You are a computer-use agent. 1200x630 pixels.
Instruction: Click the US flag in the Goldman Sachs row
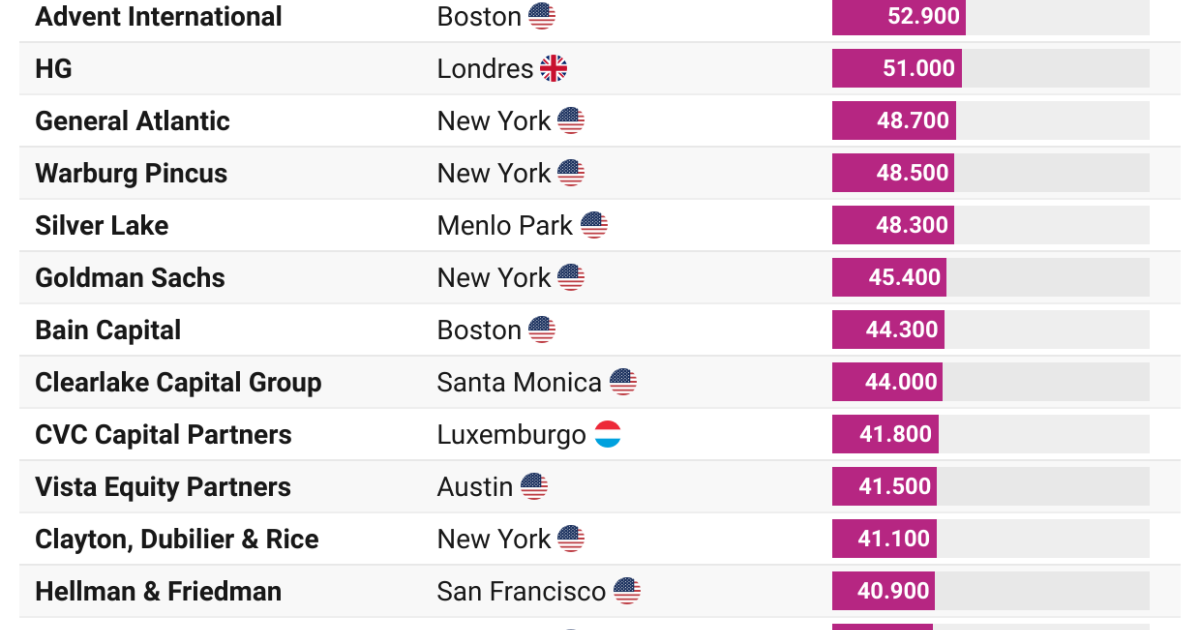click(571, 277)
